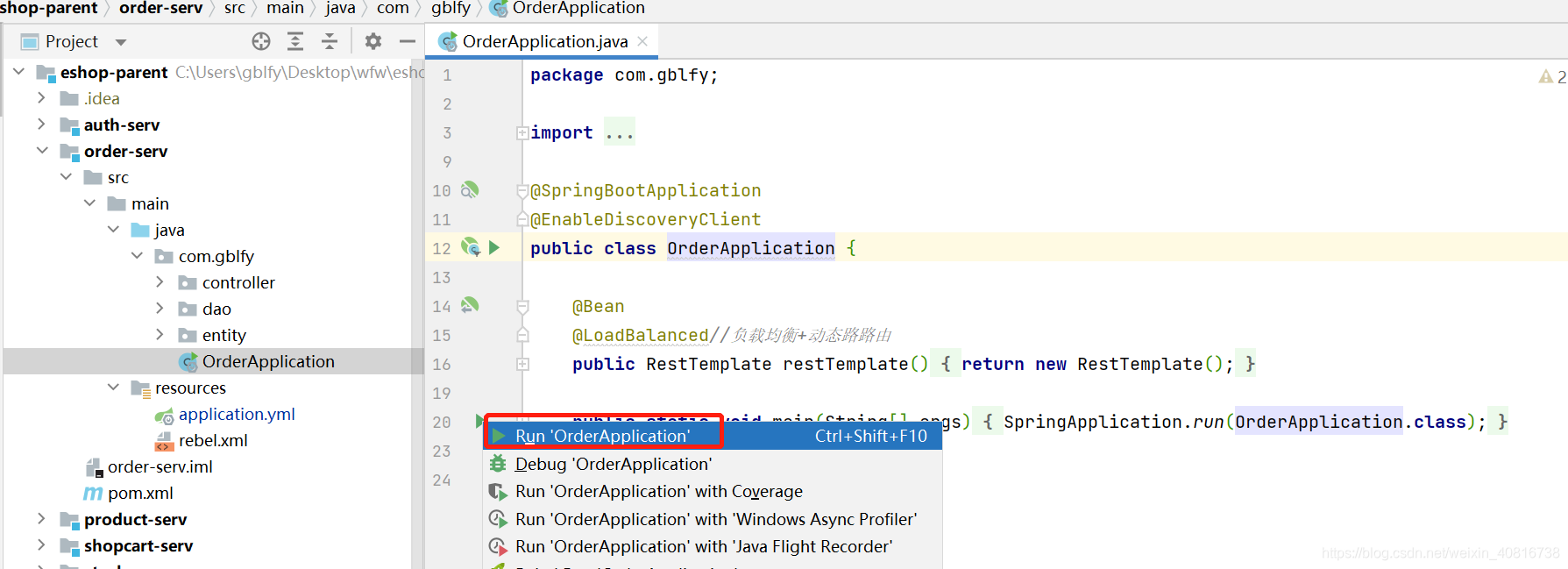This screenshot has width=1568, height=569.
Task: Click line number 24 in gutter
Action: click(442, 480)
